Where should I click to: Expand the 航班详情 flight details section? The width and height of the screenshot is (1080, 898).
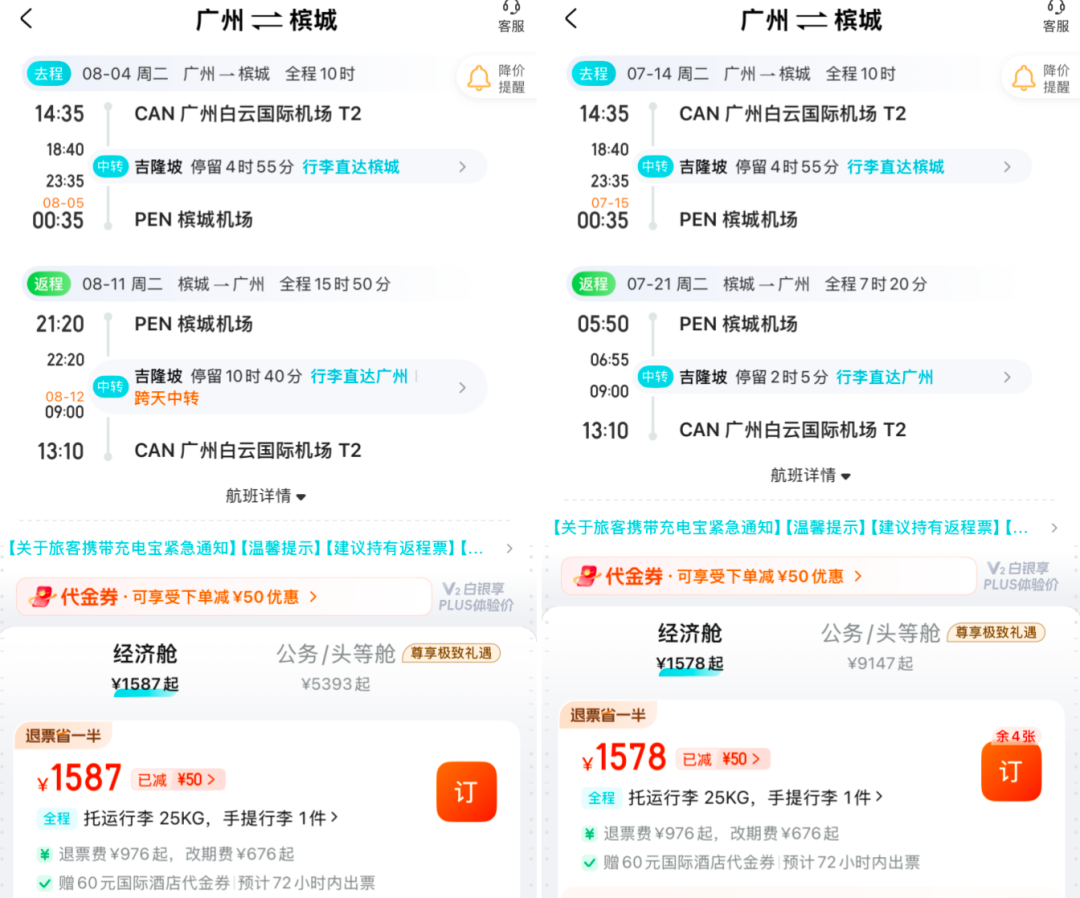(x=265, y=495)
